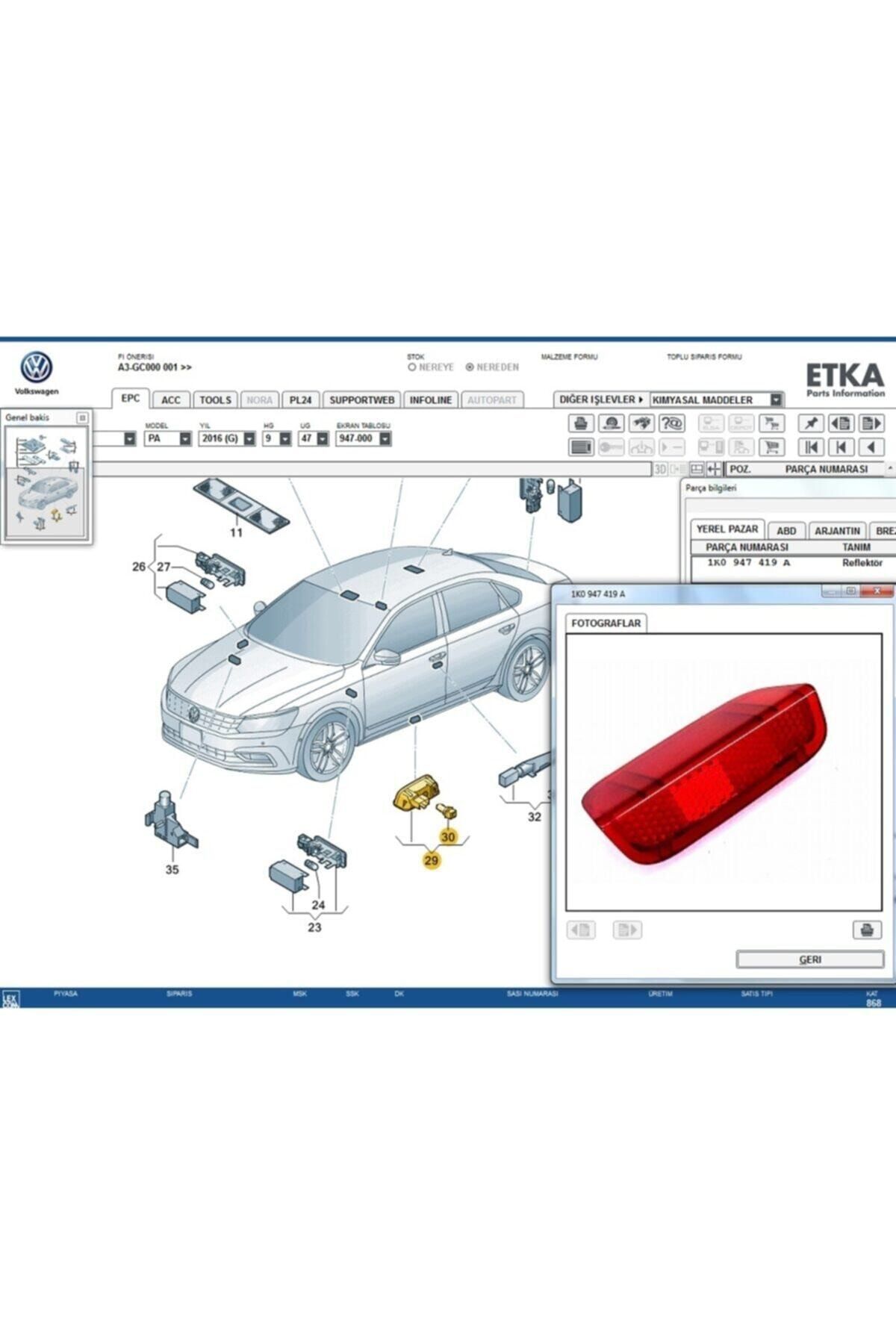Screen dimensions: 896x1344
Task: Click the binoculars search icon
Action: click(x=641, y=423)
